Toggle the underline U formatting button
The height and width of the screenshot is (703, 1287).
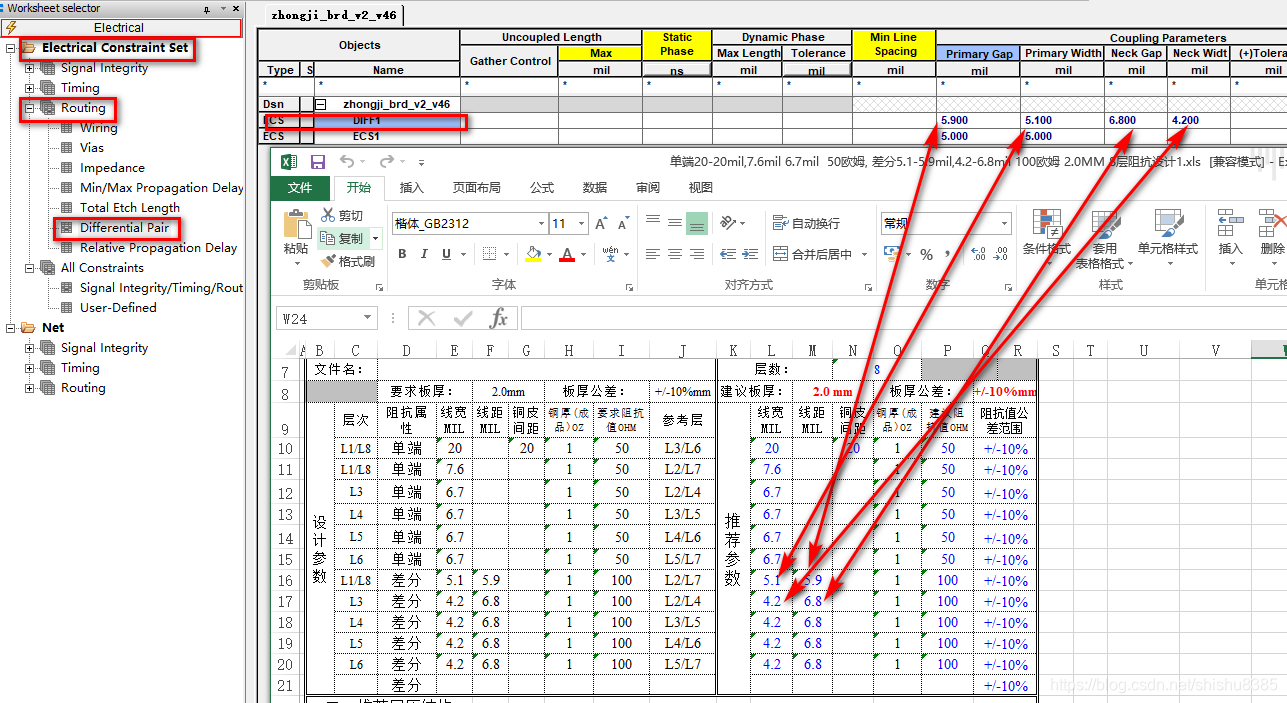pos(454,254)
